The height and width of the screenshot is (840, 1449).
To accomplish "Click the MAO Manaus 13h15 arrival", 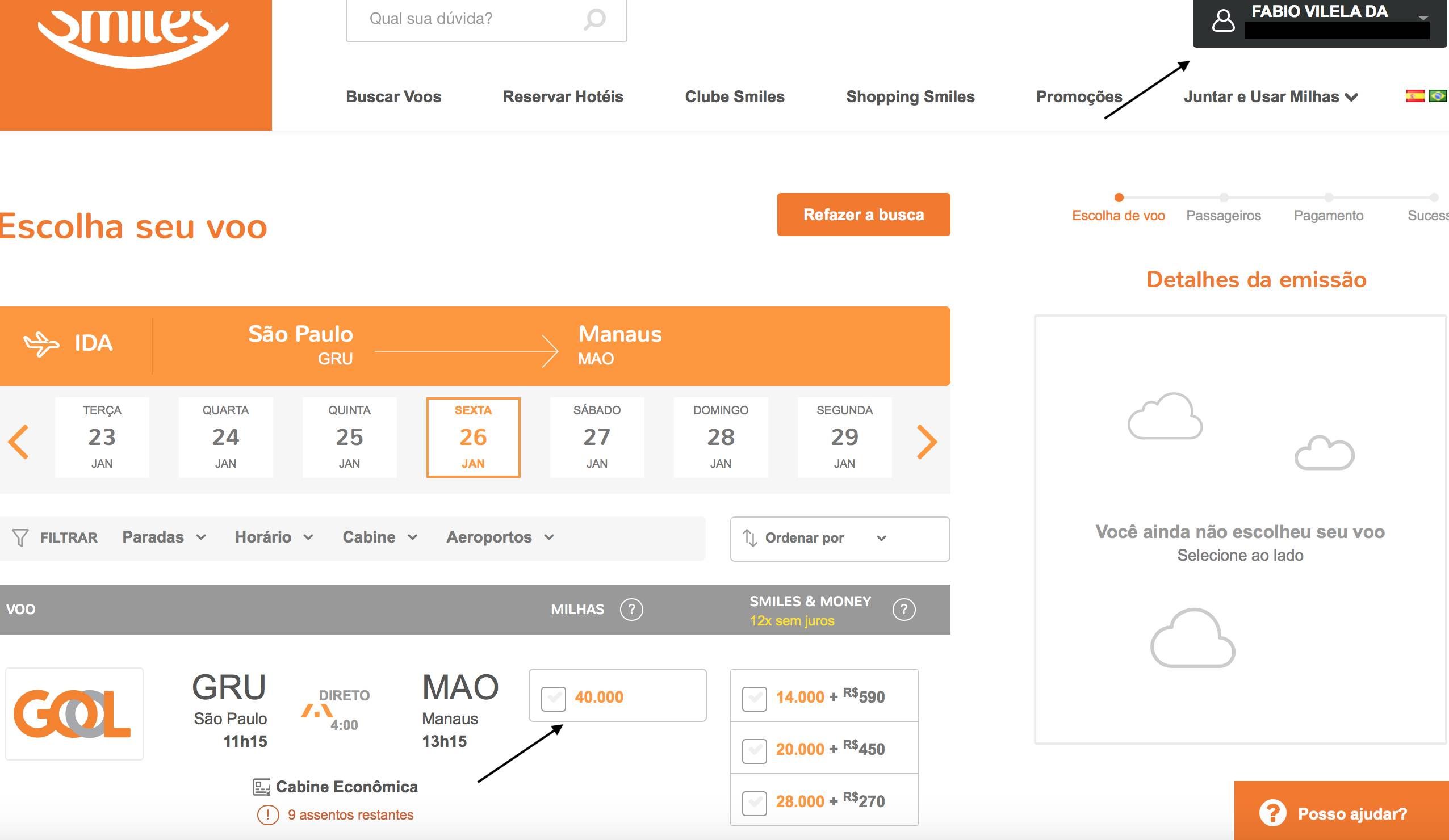I will point(460,711).
